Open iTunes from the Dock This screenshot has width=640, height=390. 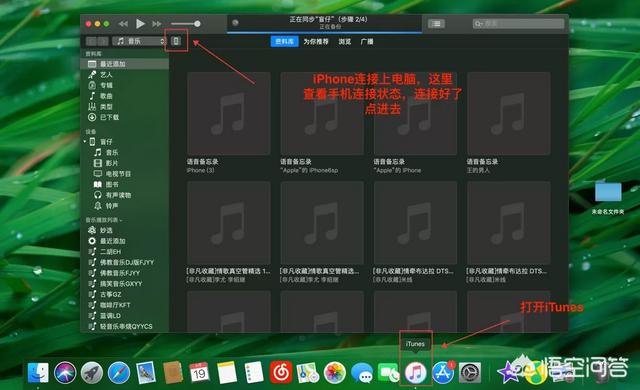click(415, 372)
